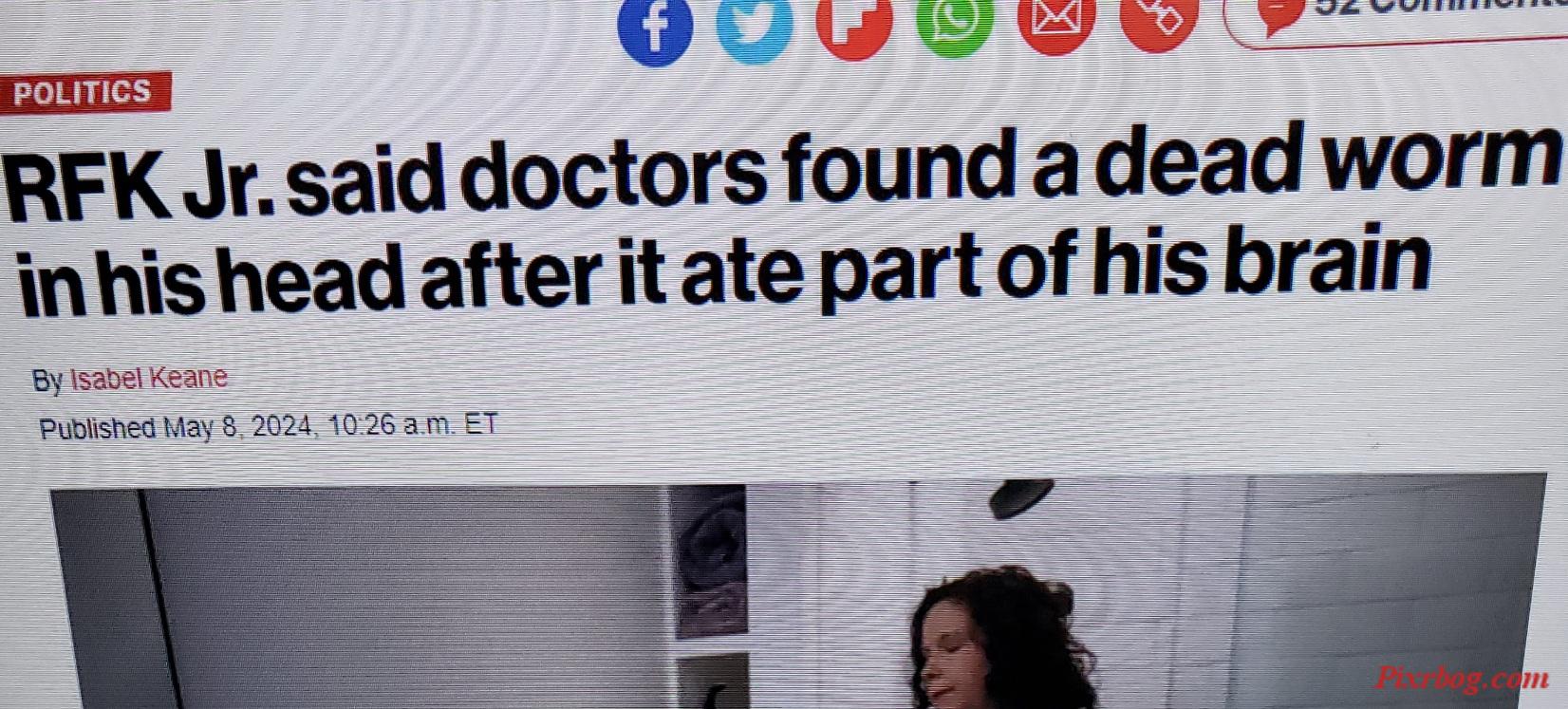Image resolution: width=1568 pixels, height=709 pixels.
Task: Click the 'By' byline label
Action: [47, 380]
